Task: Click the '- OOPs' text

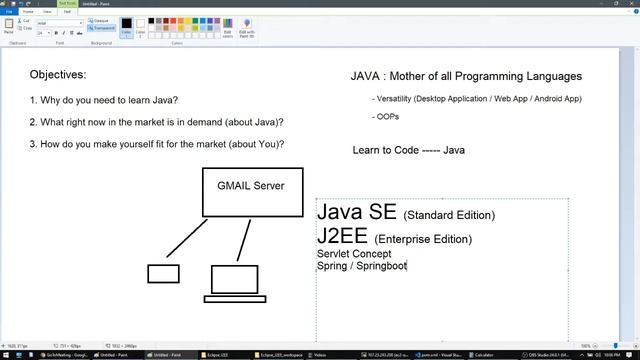Action: (385, 117)
